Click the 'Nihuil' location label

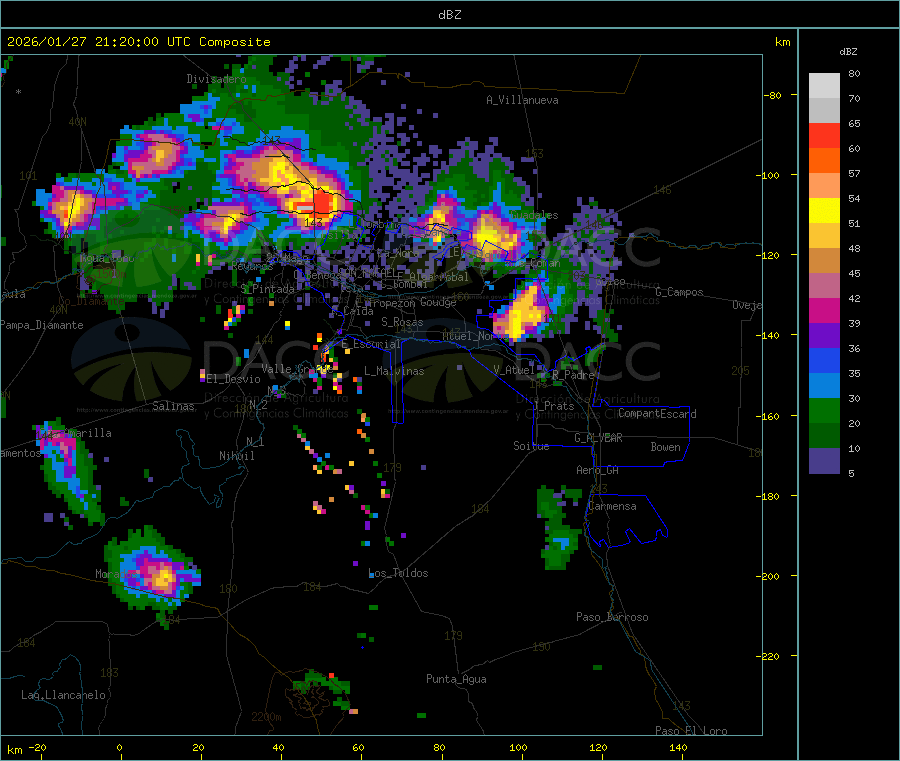tap(237, 456)
